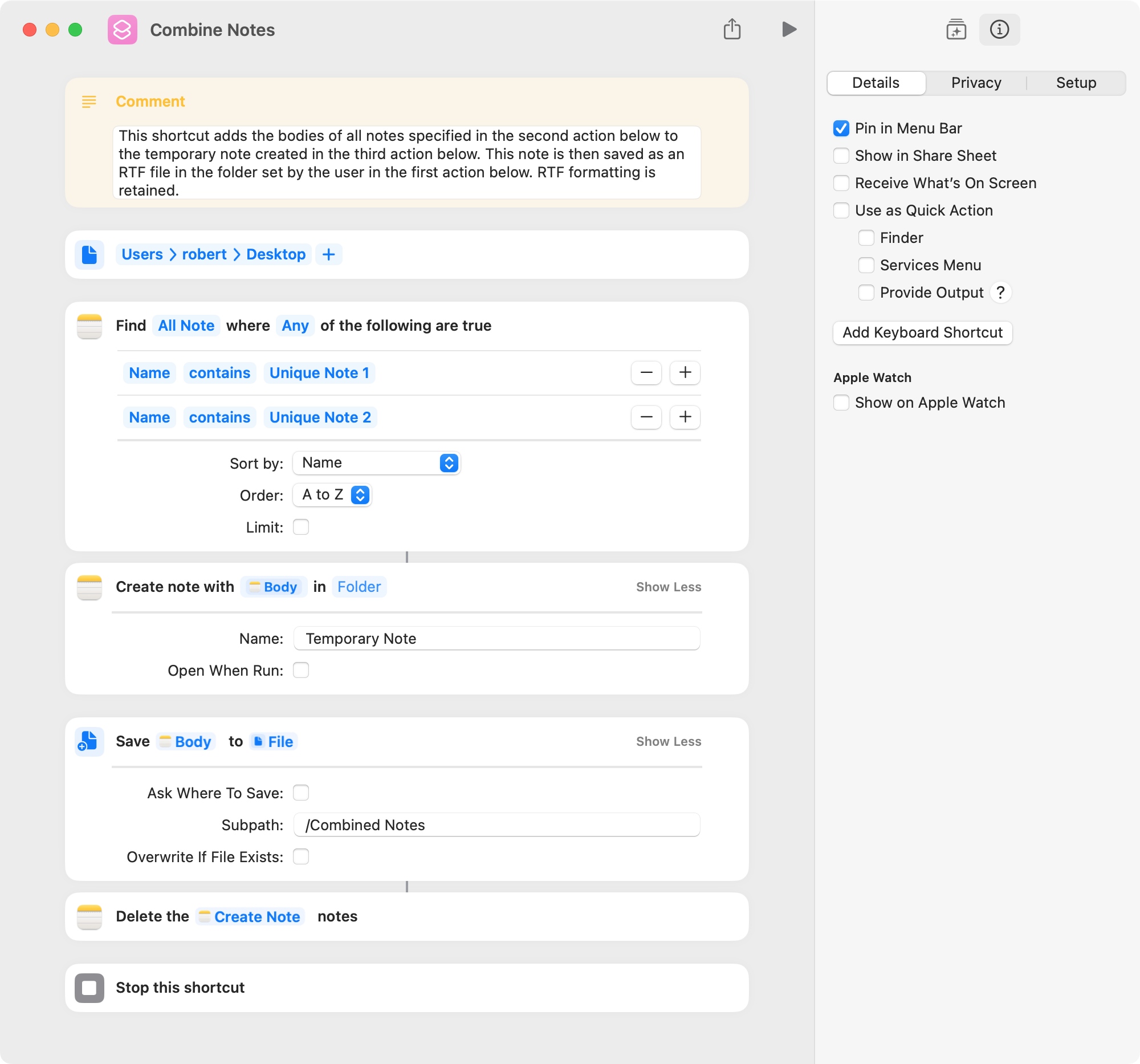Enable Use as Quick Action

tap(841, 210)
